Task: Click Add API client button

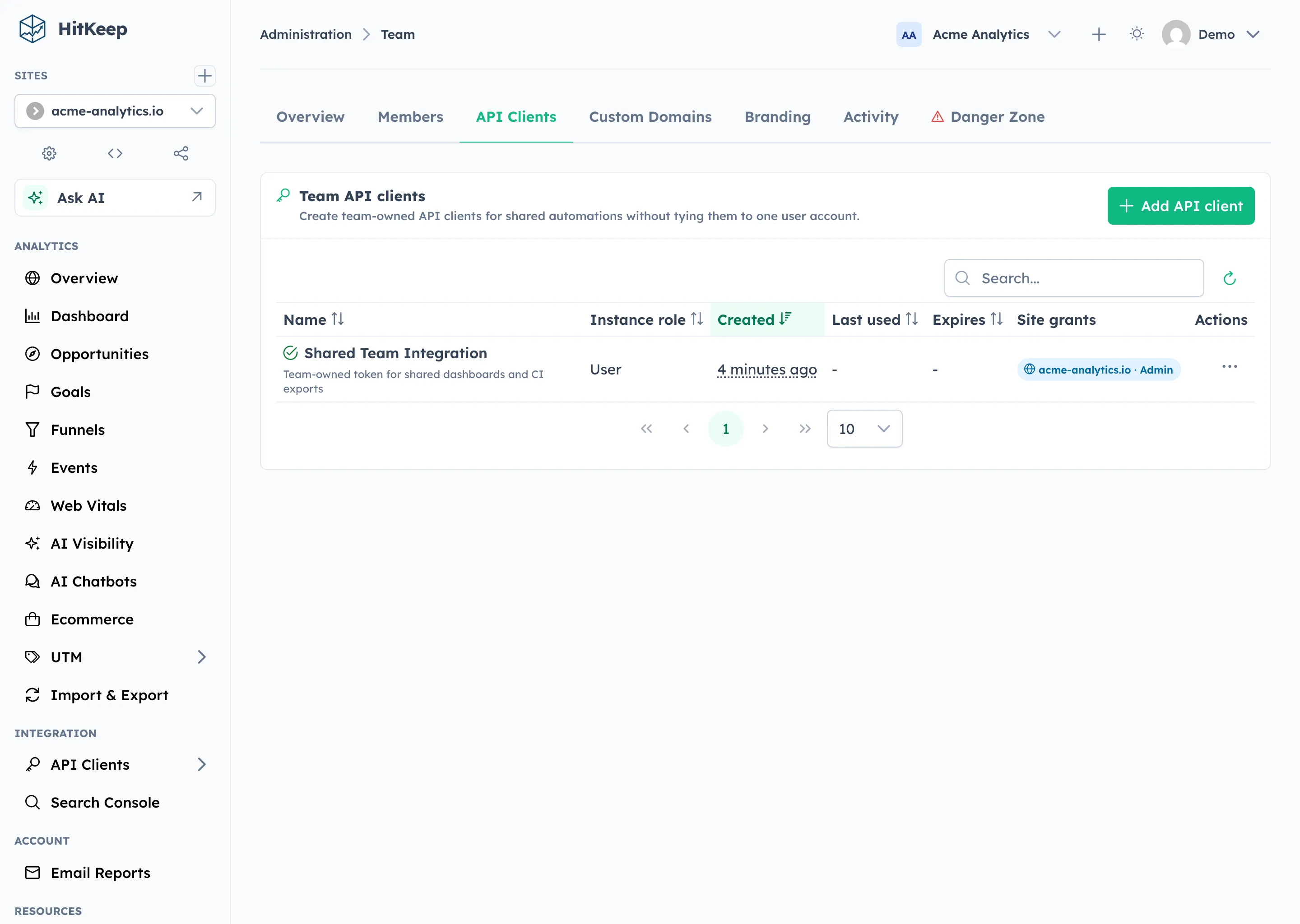Action: pyautogui.click(x=1180, y=205)
